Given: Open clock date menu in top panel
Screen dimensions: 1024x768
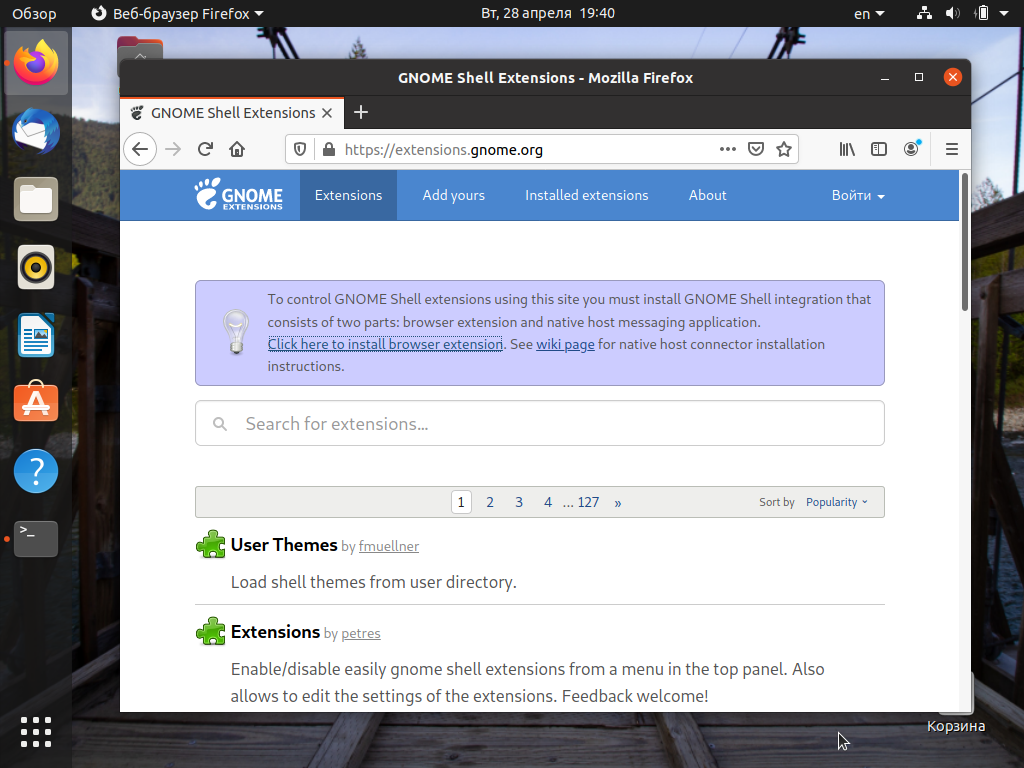Looking at the screenshot, I should pos(547,13).
